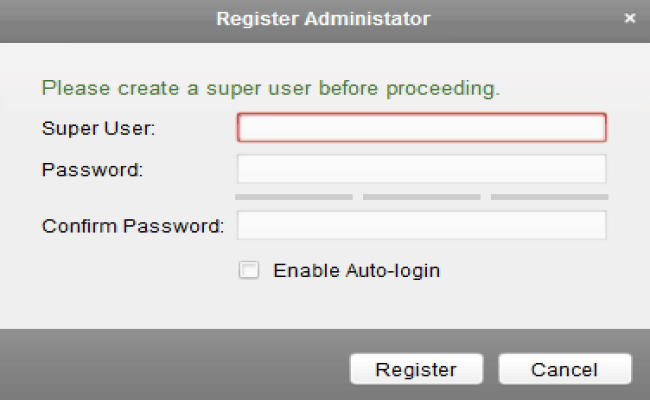The image size is (650, 400).
Task: Select the red-outlined text box
Action: (421, 128)
